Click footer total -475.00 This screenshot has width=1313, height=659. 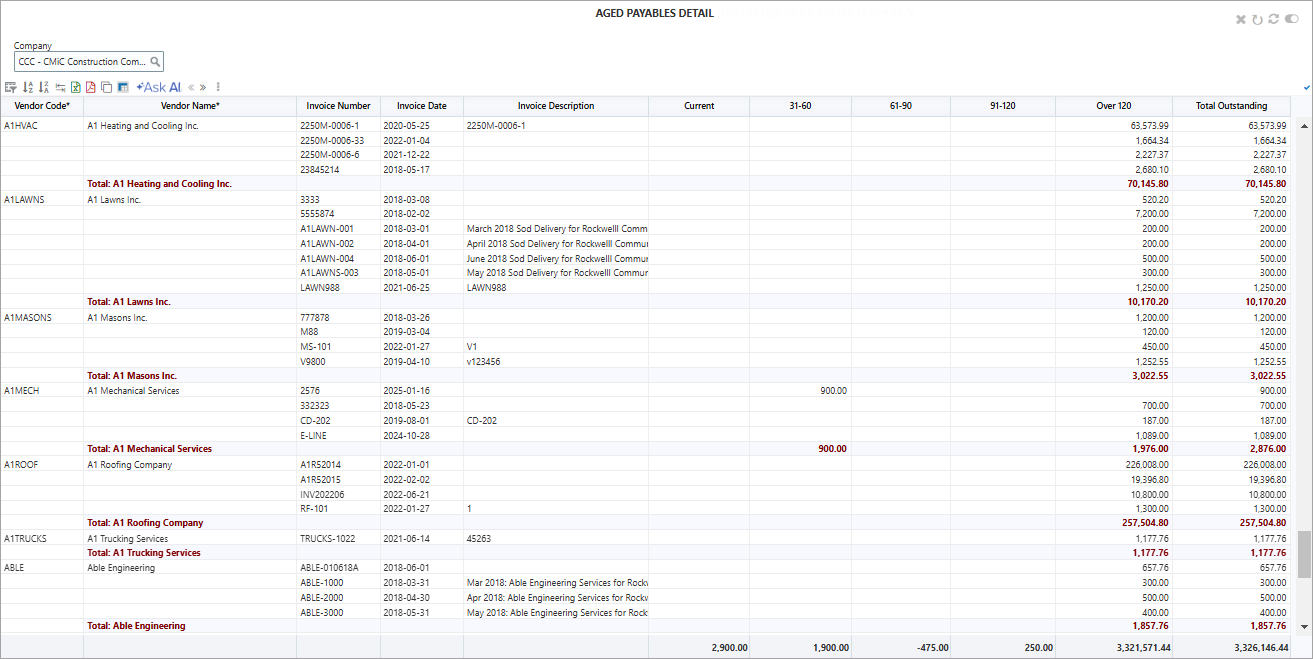931,648
